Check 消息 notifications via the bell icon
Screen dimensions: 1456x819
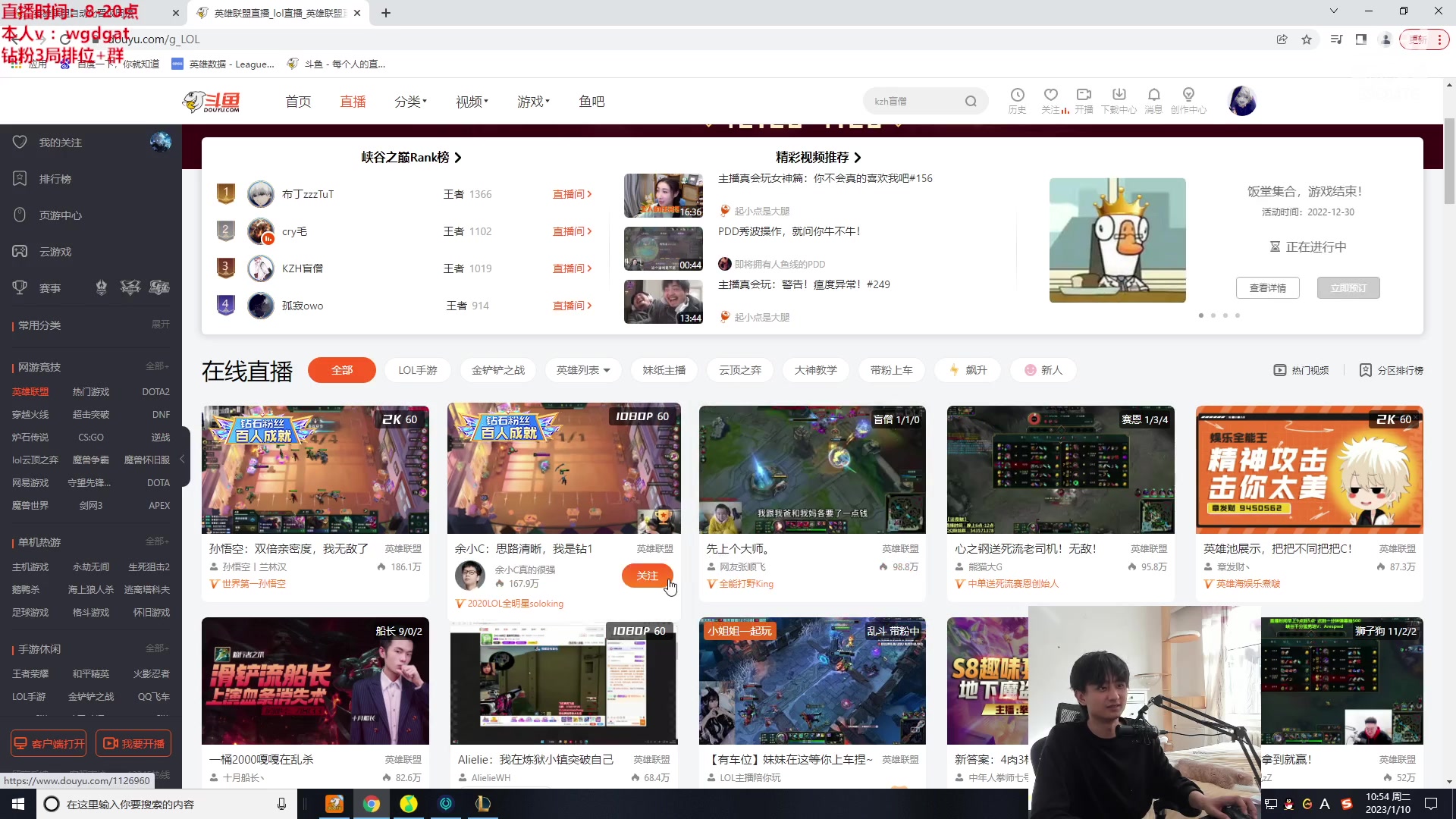(1153, 100)
